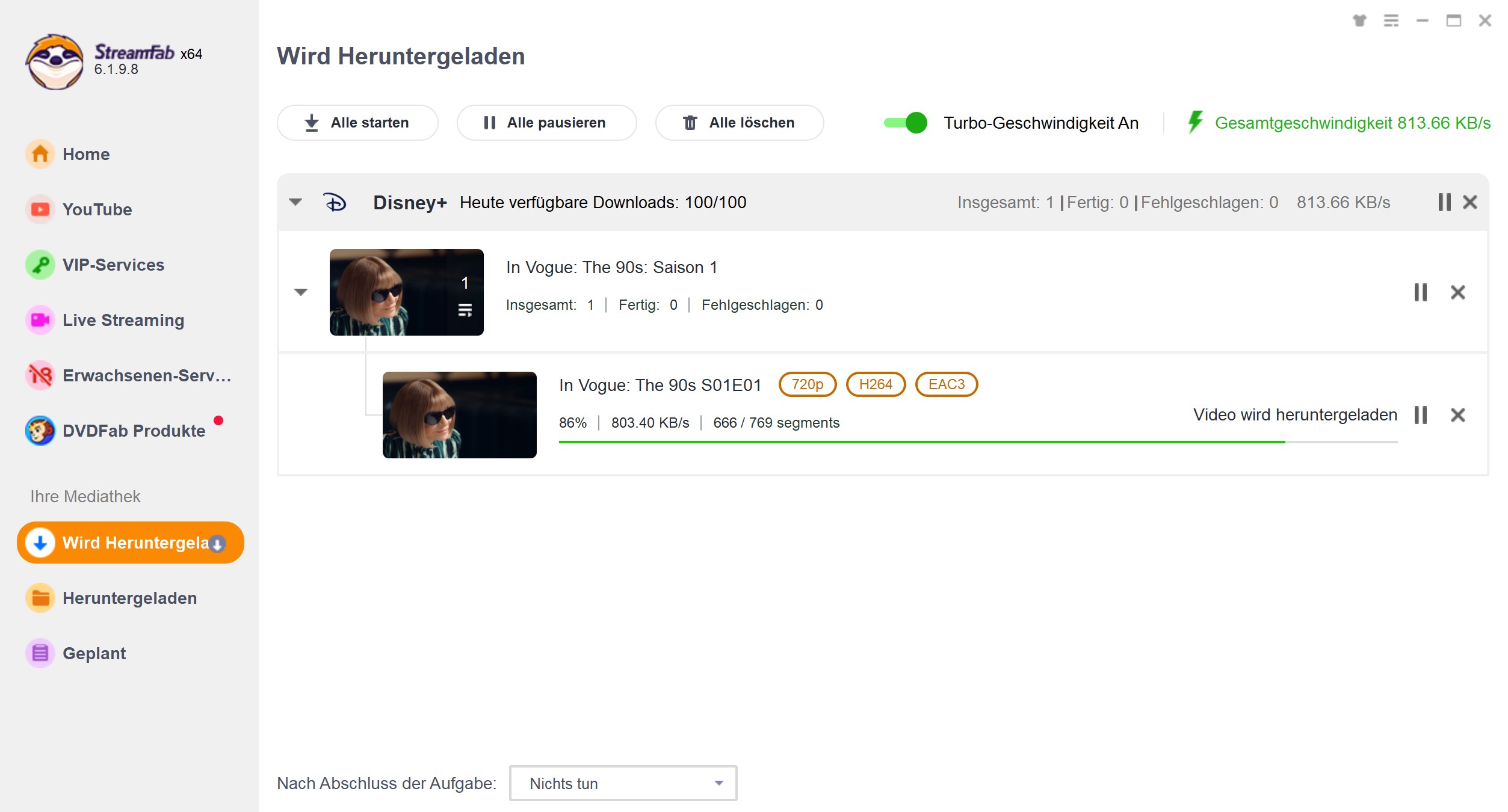Open VIP-Services section
Viewport: 1508px width, 812px height.
pyautogui.click(x=112, y=264)
